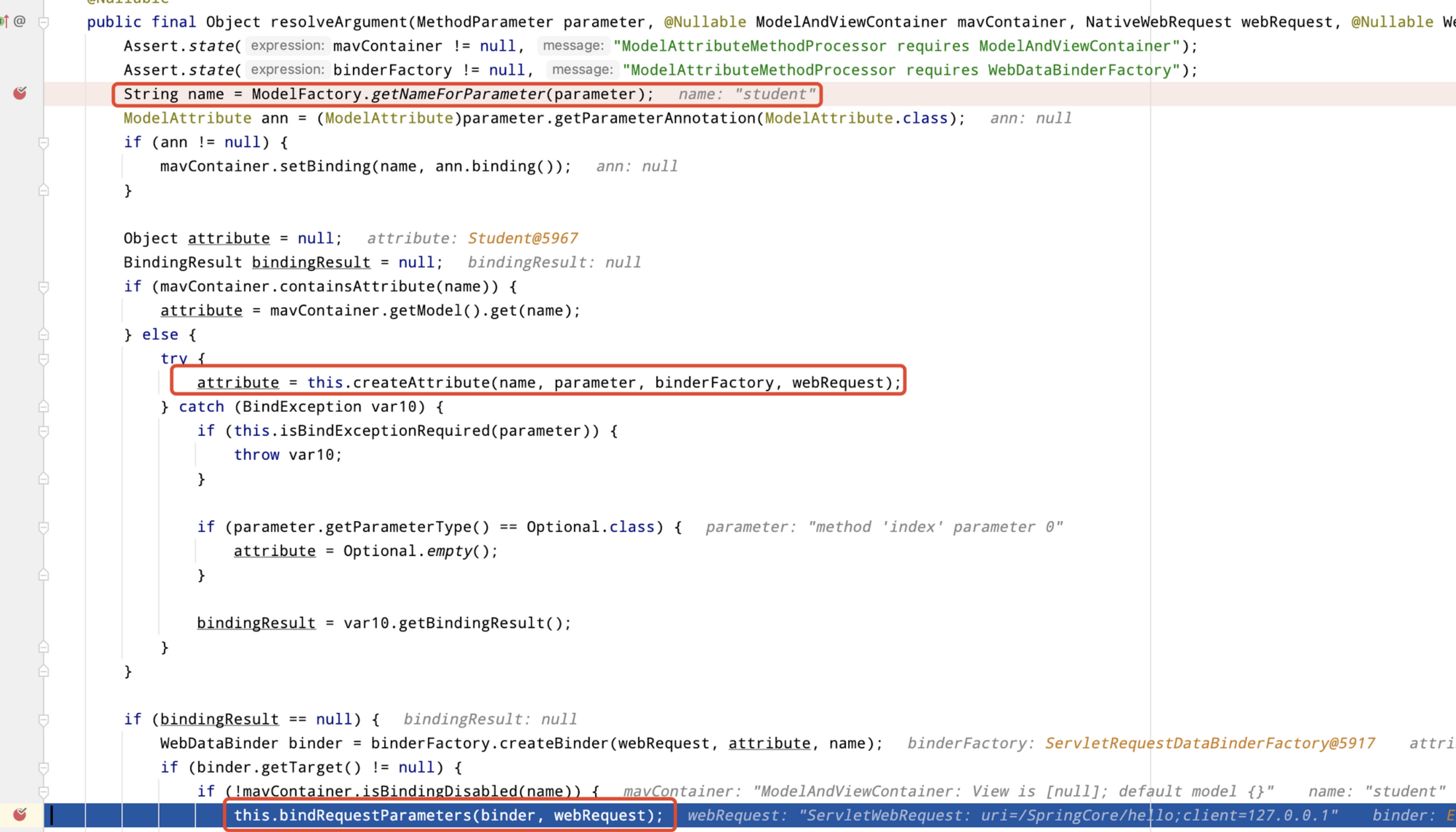Click the 'bindingResult' variable in its declaration
Screen dimensions: 1456x832
tap(311, 262)
